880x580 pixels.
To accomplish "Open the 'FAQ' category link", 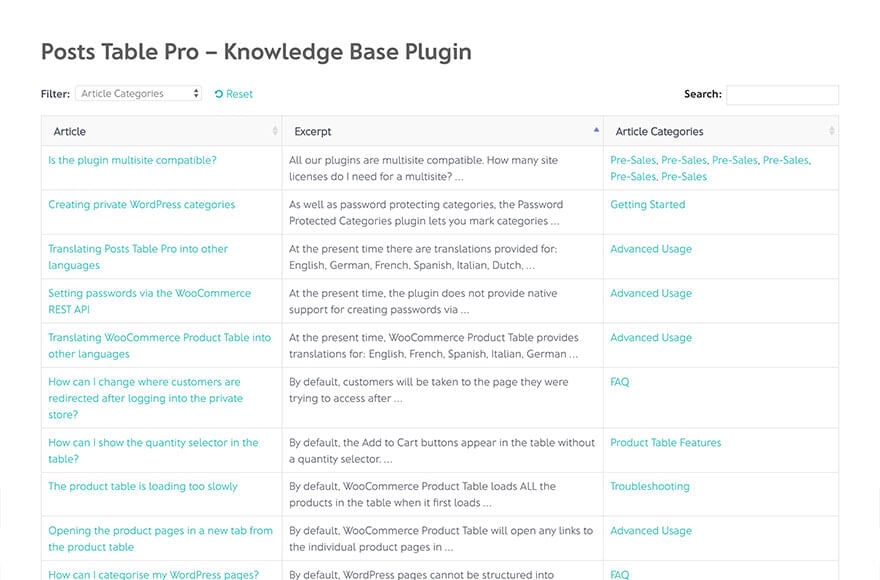I will [x=618, y=381].
